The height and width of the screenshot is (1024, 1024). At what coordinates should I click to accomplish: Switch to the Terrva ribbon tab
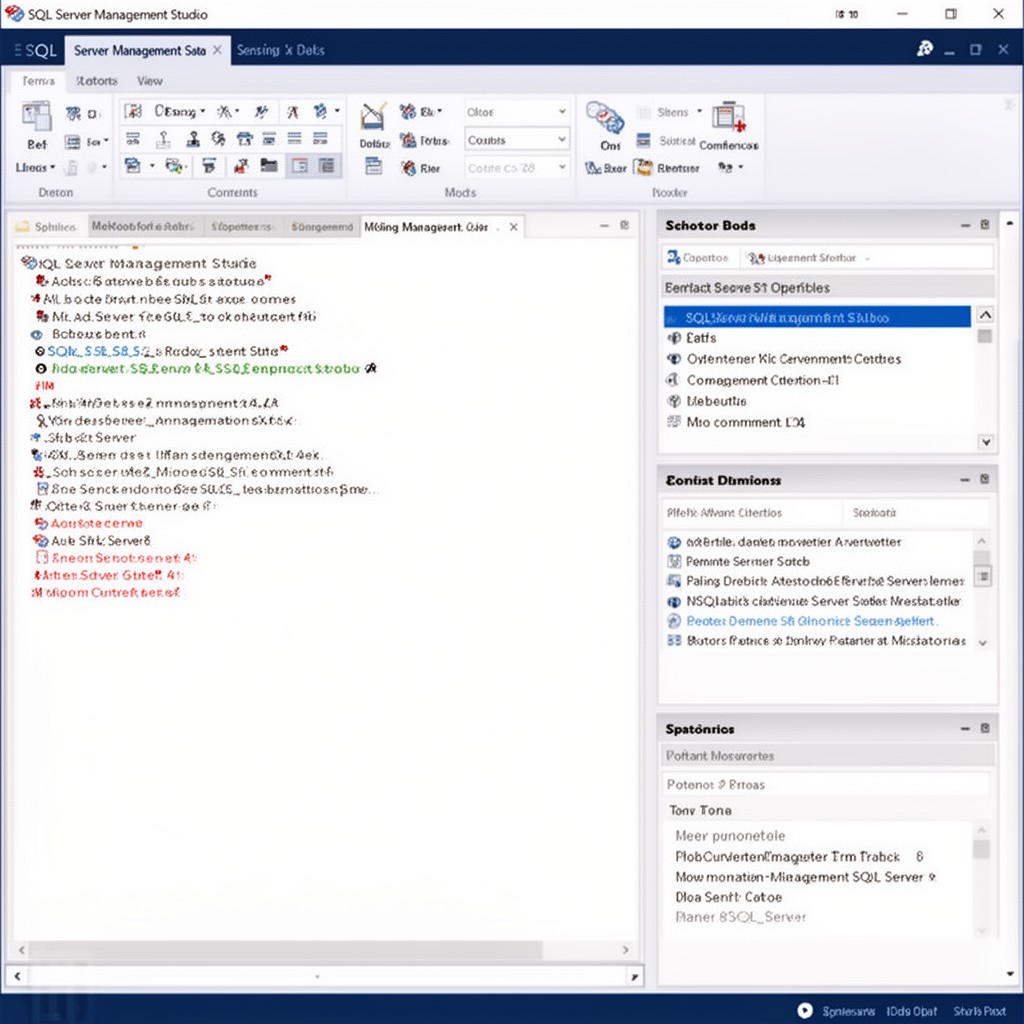tap(39, 81)
